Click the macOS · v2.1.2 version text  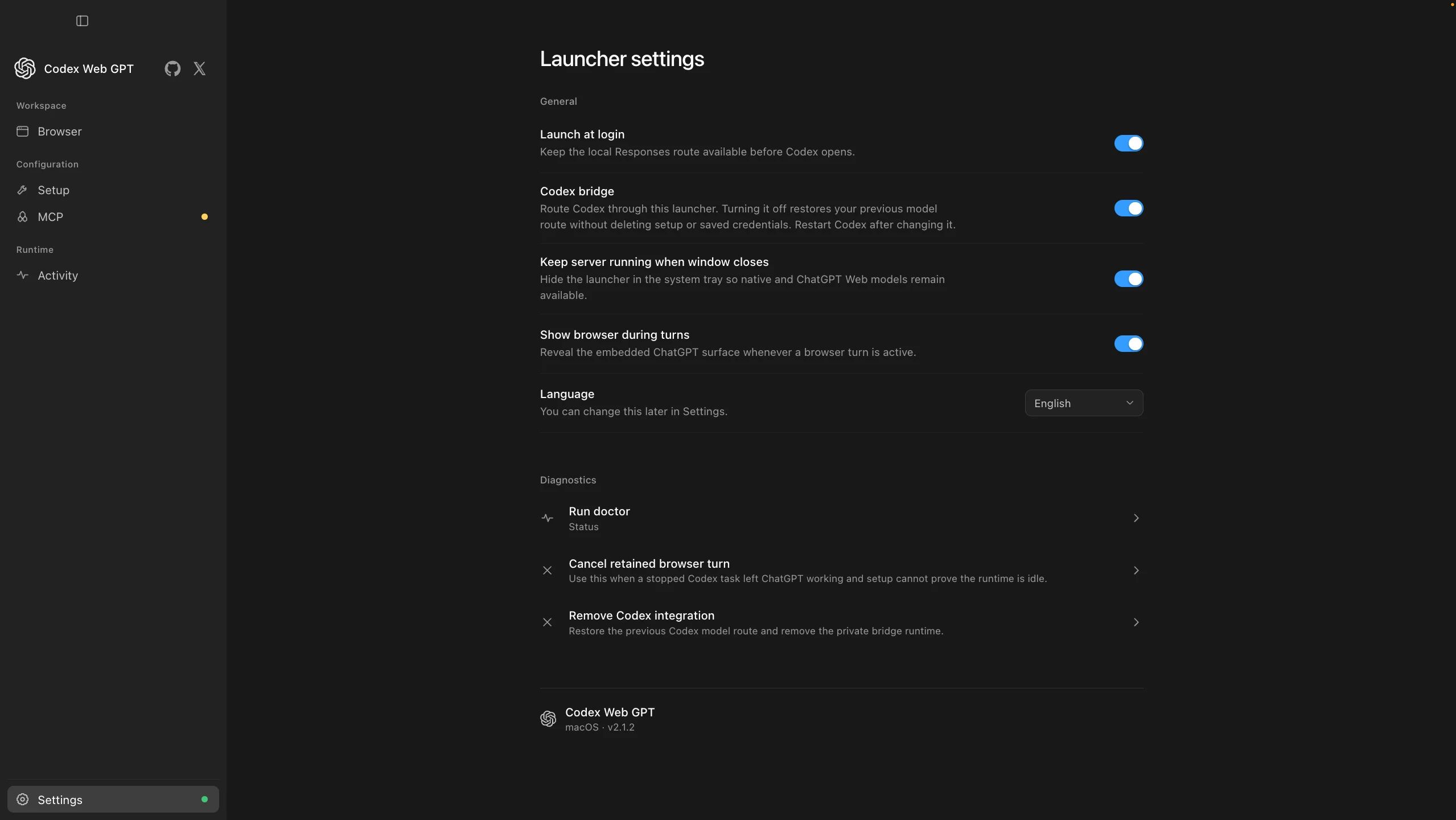coord(600,728)
